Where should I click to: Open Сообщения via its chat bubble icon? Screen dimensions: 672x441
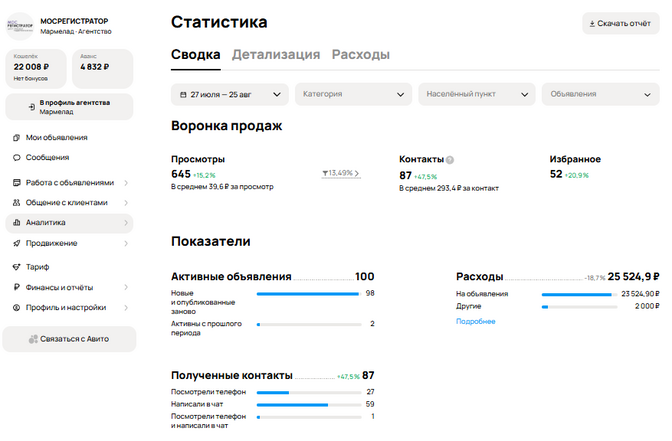[x=16, y=157]
